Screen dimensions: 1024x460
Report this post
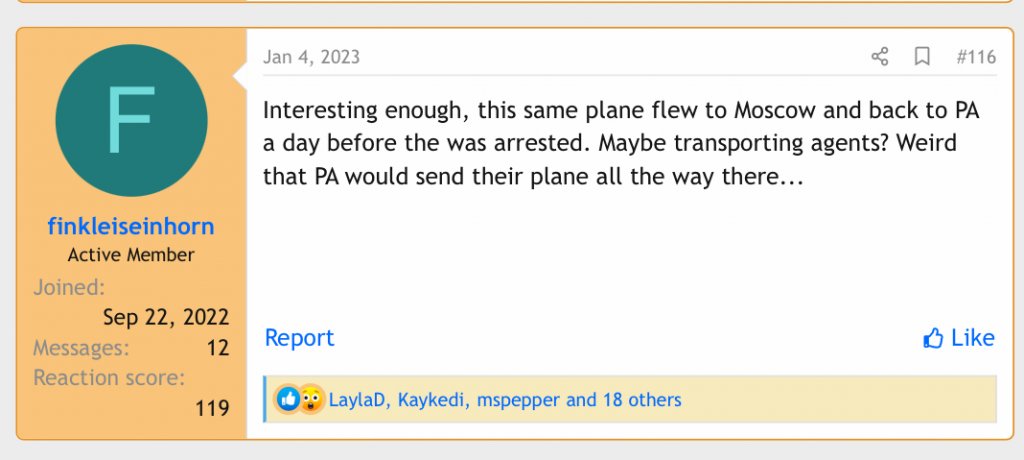point(299,338)
